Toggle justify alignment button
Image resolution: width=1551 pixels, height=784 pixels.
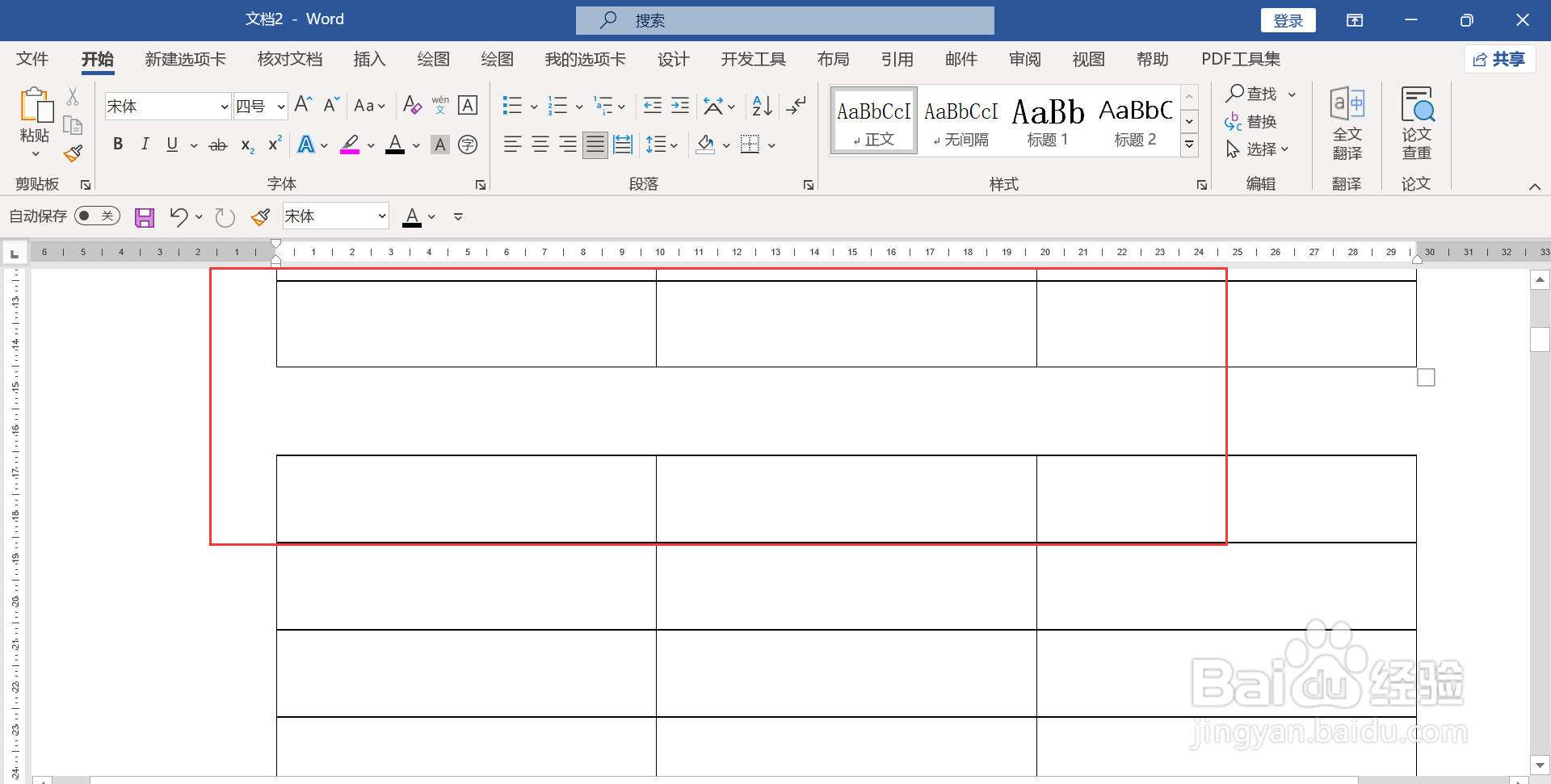pos(595,145)
